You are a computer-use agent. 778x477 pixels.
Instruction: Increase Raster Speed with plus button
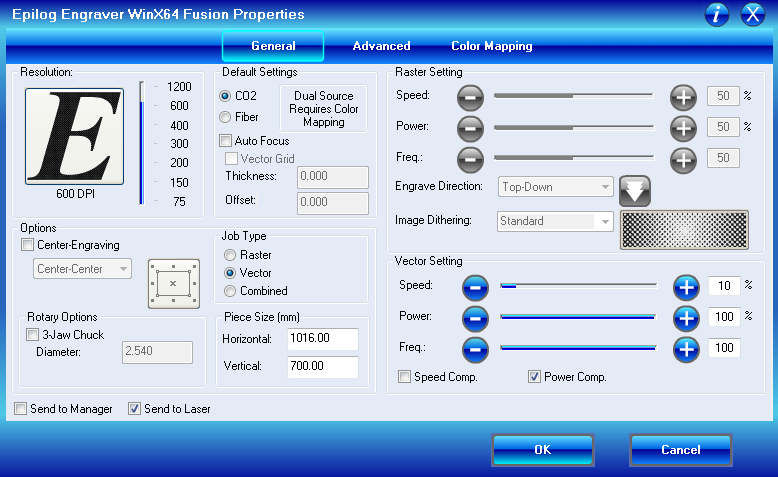[x=682, y=97]
